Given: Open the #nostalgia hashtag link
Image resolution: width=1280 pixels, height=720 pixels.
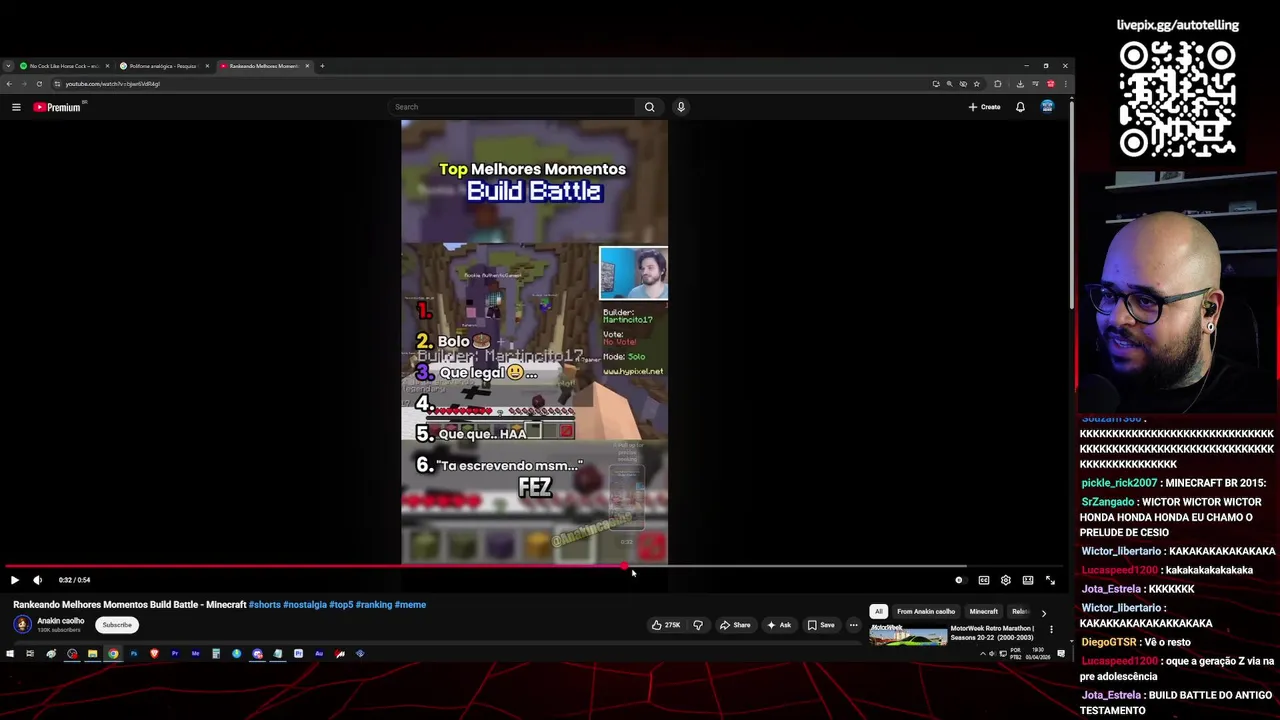Looking at the screenshot, I should [x=305, y=605].
